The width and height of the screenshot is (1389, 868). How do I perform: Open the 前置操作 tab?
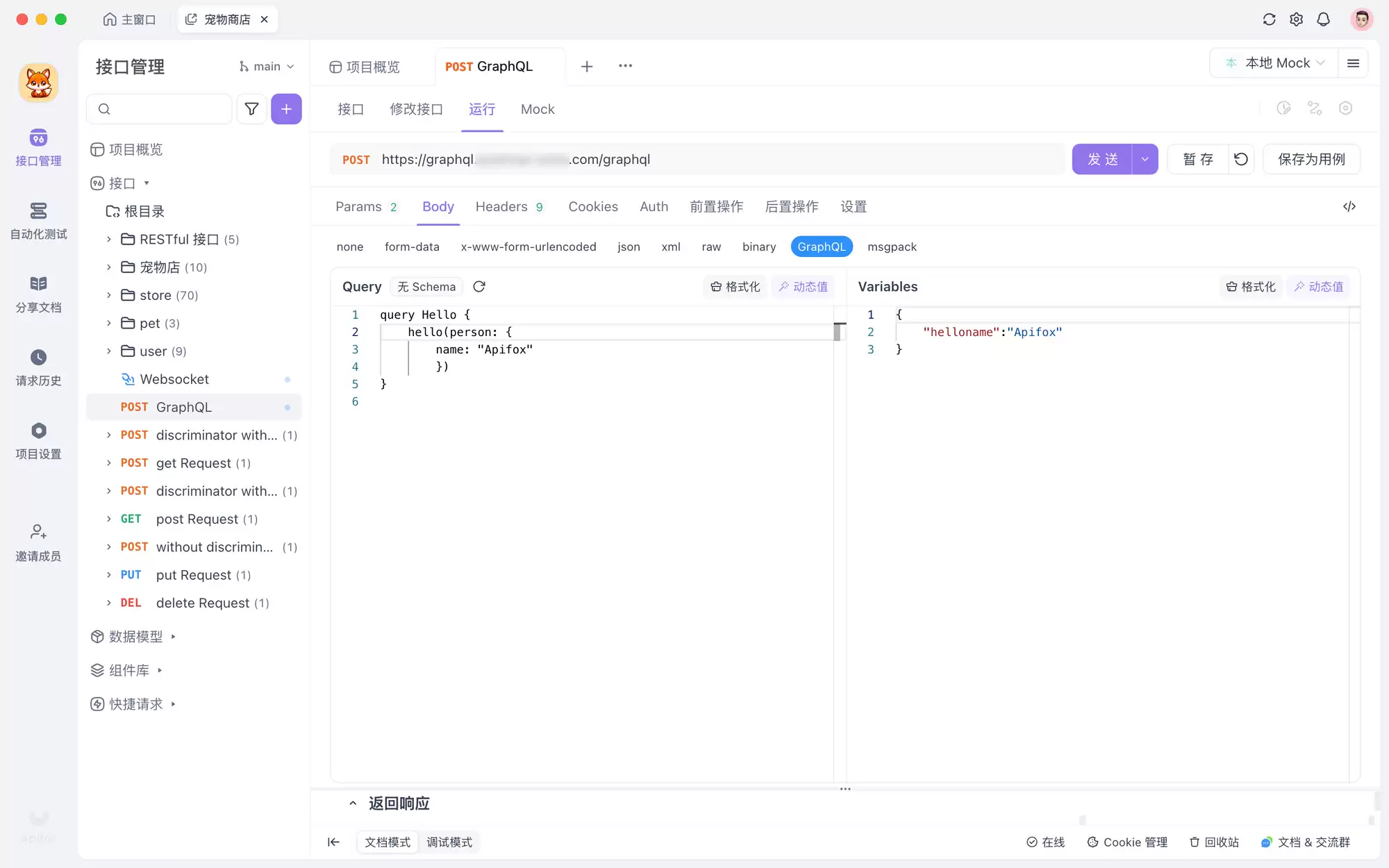pyautogui.click(x=716, y=207)
